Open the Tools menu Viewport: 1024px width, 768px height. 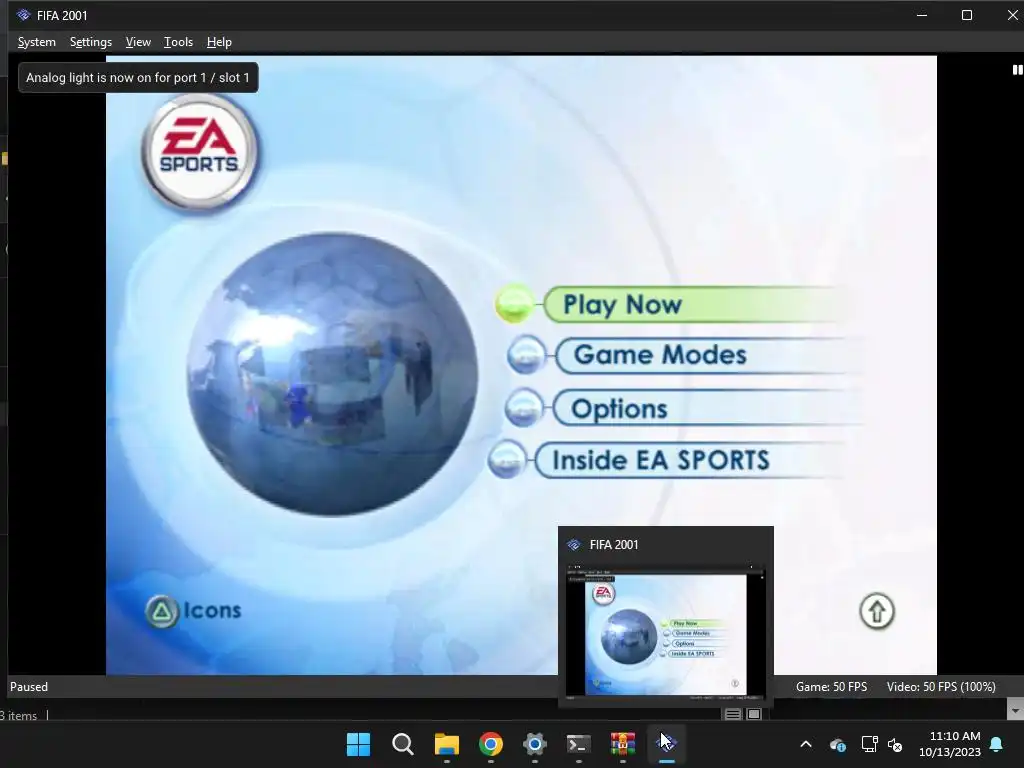point(178,42)
